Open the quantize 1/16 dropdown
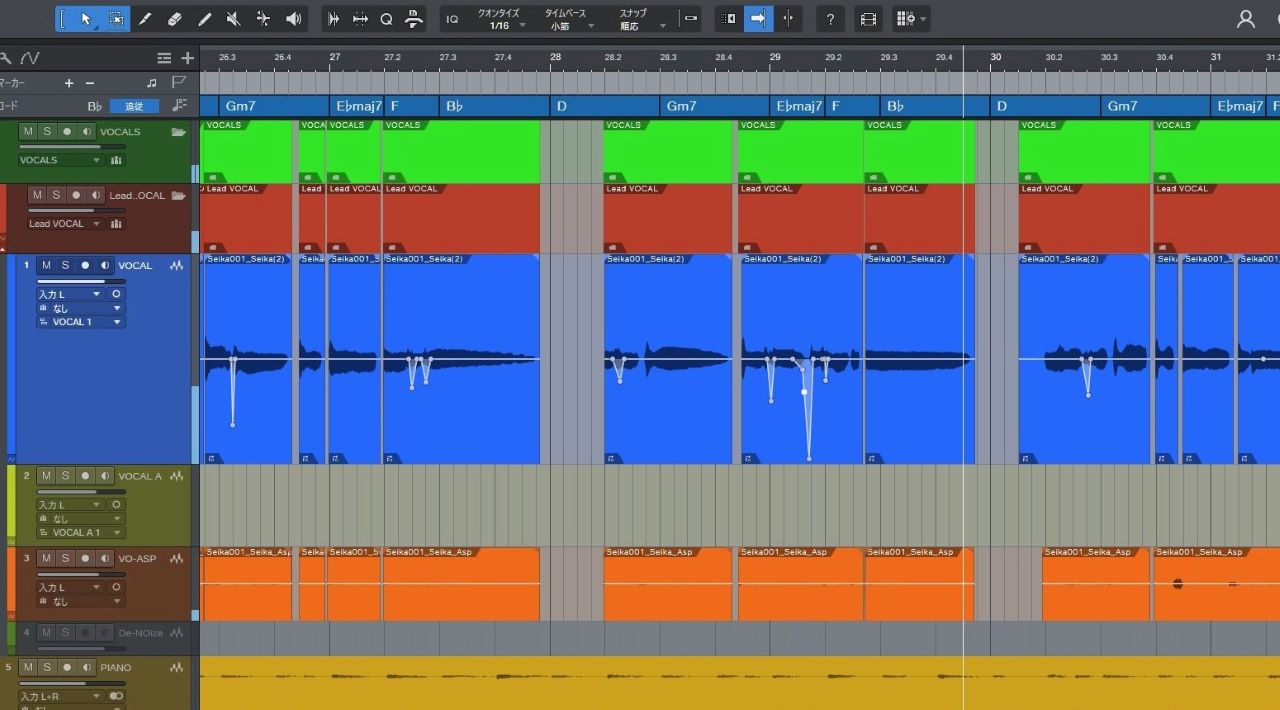Screen dimensions: 1280x710 (499, 19)
